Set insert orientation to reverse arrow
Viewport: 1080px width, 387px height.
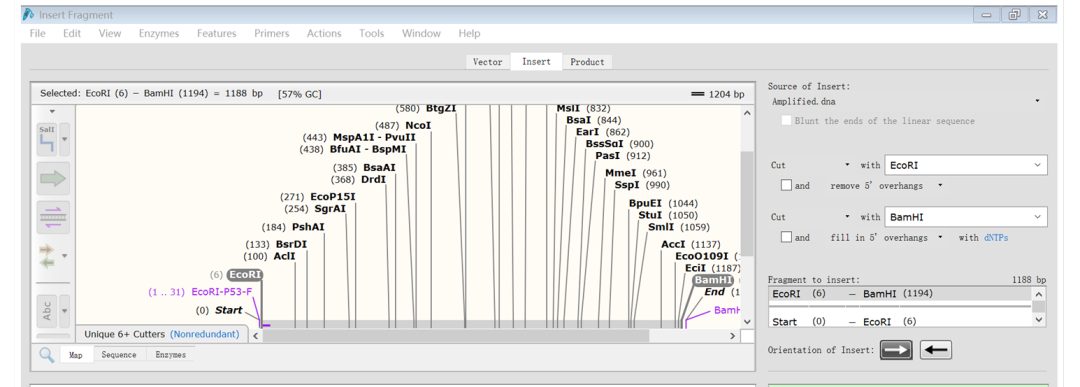click(x=935, y=350)
